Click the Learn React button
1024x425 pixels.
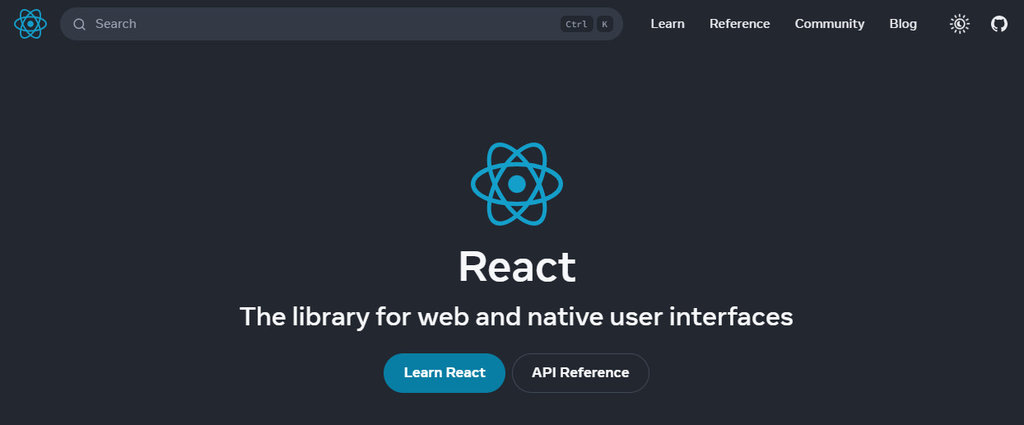[x=444, y=373]
